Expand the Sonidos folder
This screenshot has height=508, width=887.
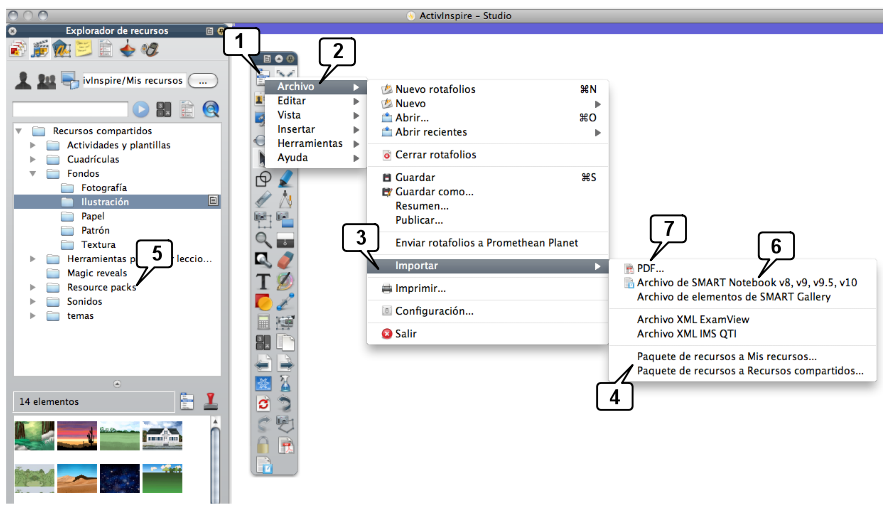33,301
